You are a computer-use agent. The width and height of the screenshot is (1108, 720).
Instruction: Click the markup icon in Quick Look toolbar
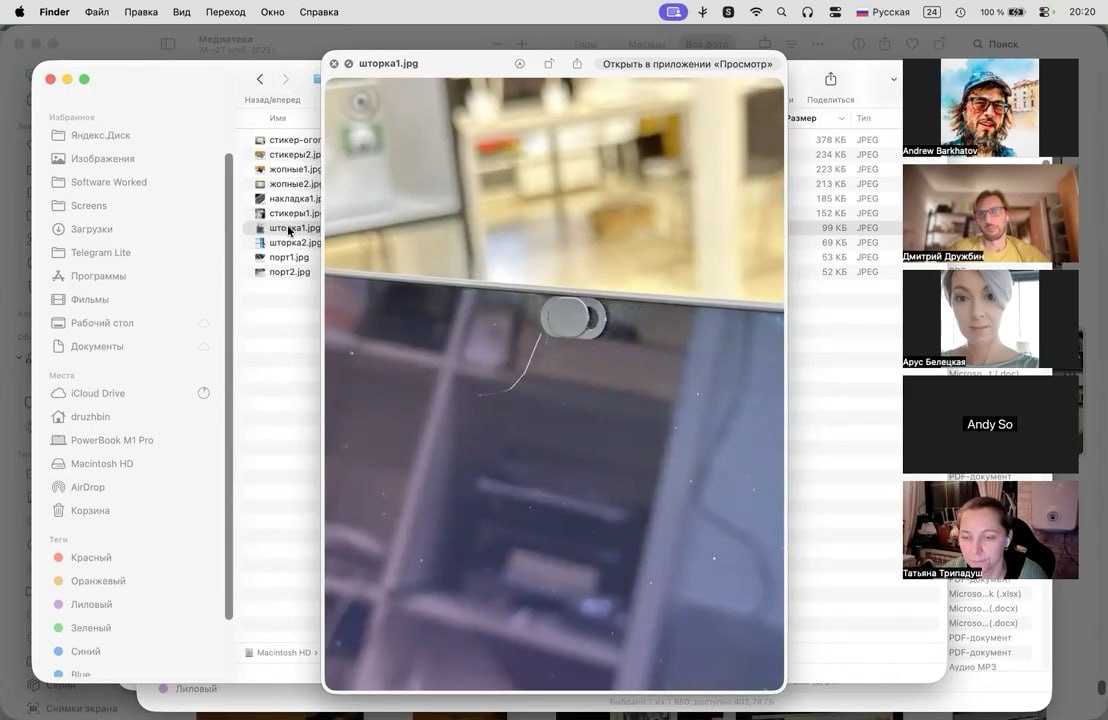(x=520, y=64)
